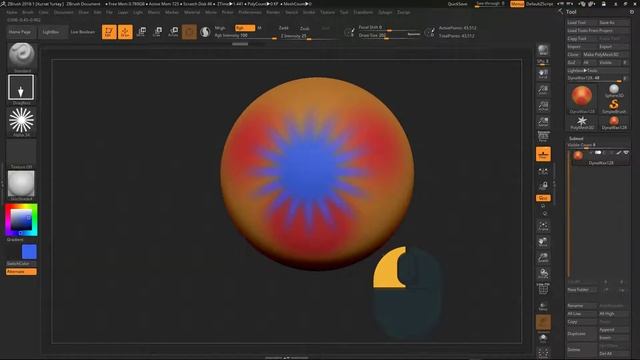Image resolution: width=640 pixels, height=360 pixels.
Task: Click the SwitchColor button
Action: coord(21,264)
